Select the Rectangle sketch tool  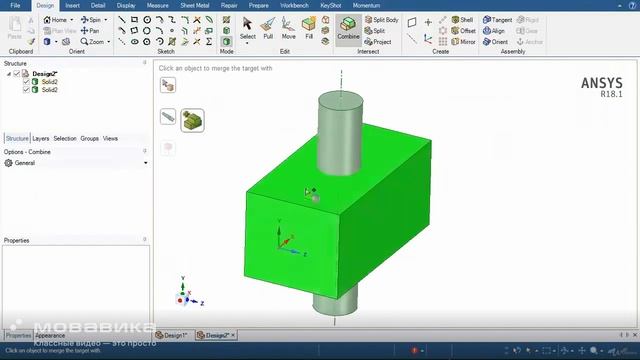[x=134, y=20]
